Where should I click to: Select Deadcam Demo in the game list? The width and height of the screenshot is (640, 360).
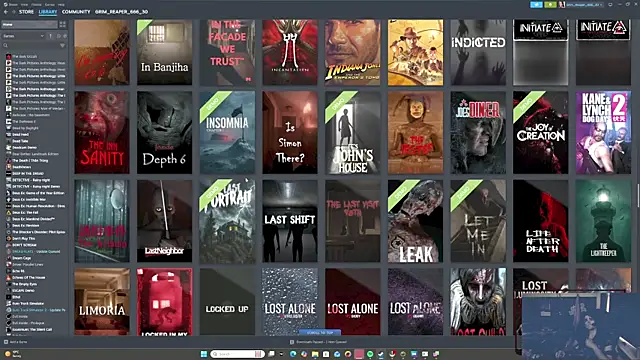tap(24, 147)
